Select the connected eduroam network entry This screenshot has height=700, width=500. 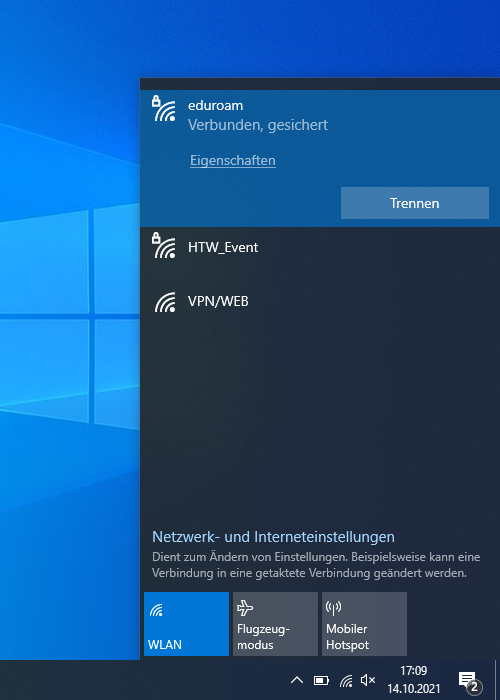[320, 158]
